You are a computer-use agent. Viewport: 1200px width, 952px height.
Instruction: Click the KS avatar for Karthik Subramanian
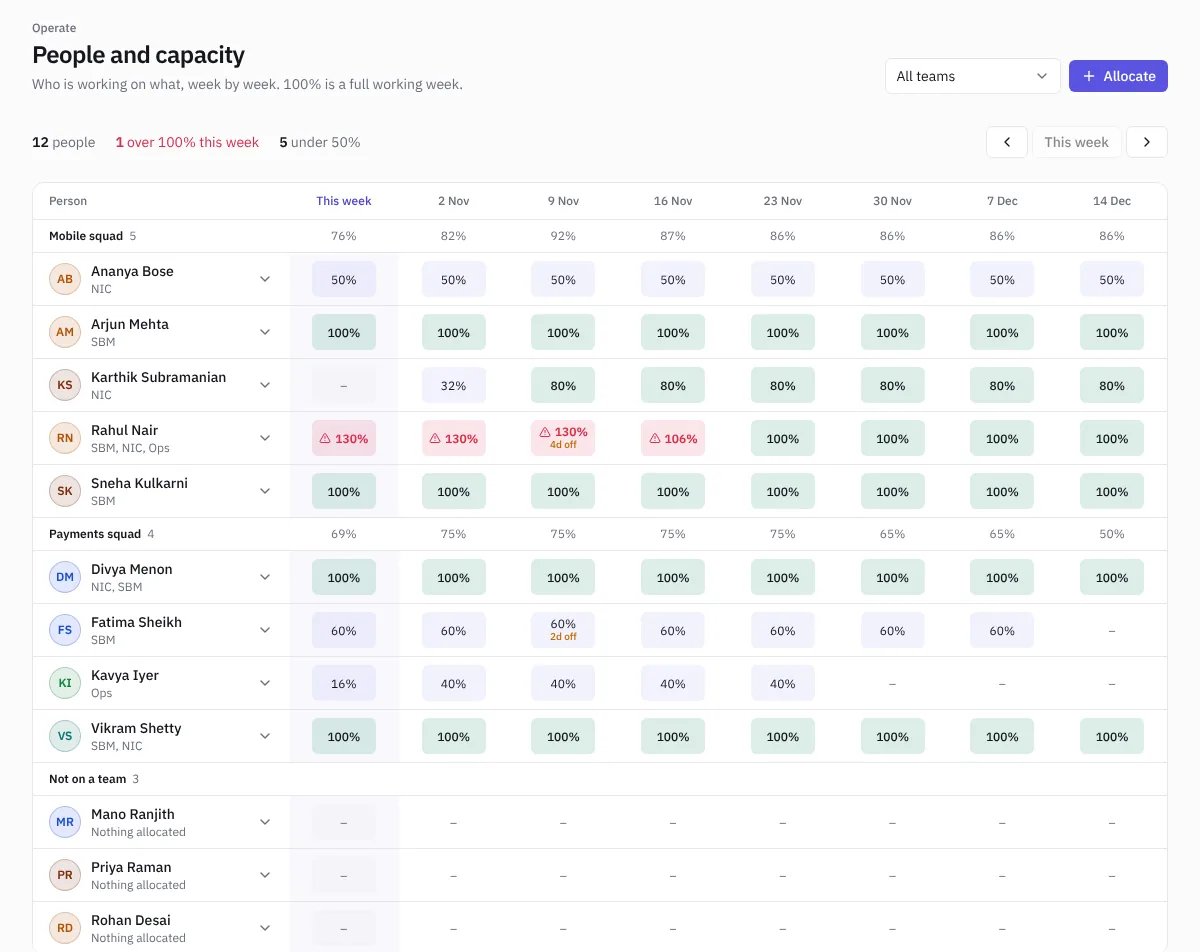click(x=65, y=385)
